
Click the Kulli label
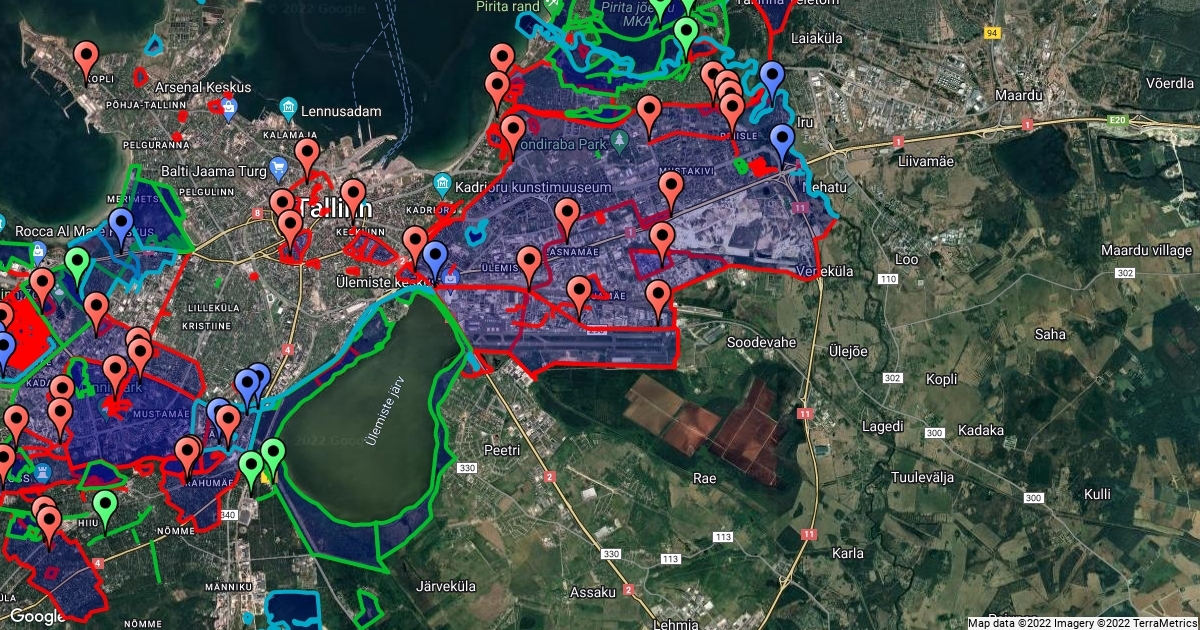pyautogui.click(x=1097, y=494)
